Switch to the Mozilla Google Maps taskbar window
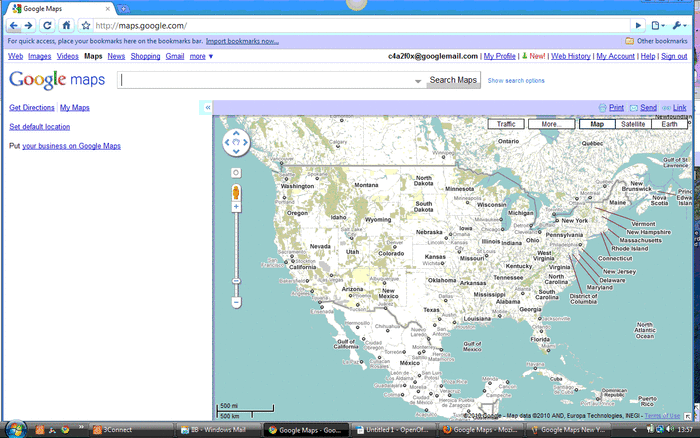This screenshot has height=438, width=700. click(x=480, y=430)
